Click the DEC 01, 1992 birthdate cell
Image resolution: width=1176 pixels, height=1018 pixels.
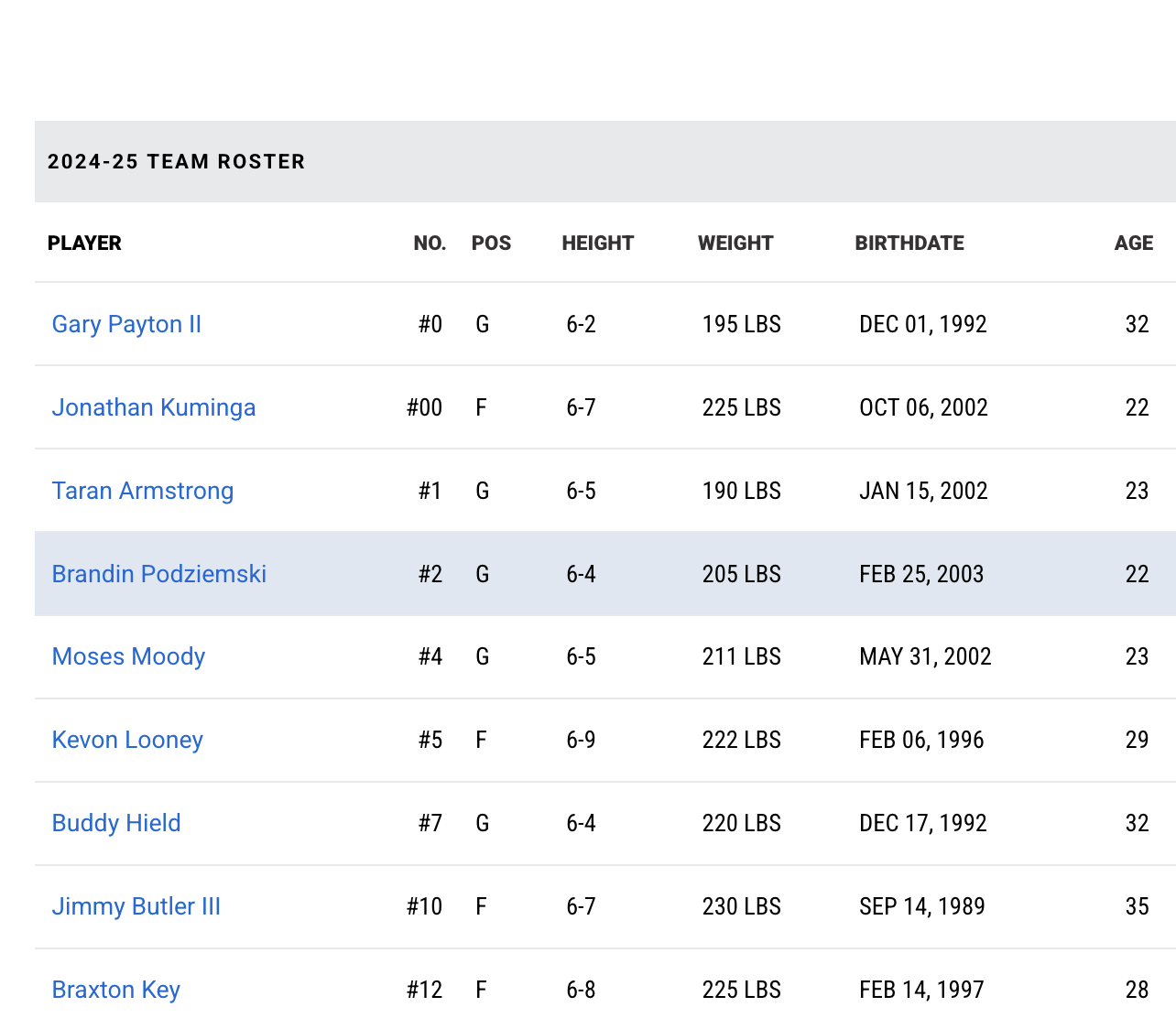pyautogui.click(x=923, y=324)
